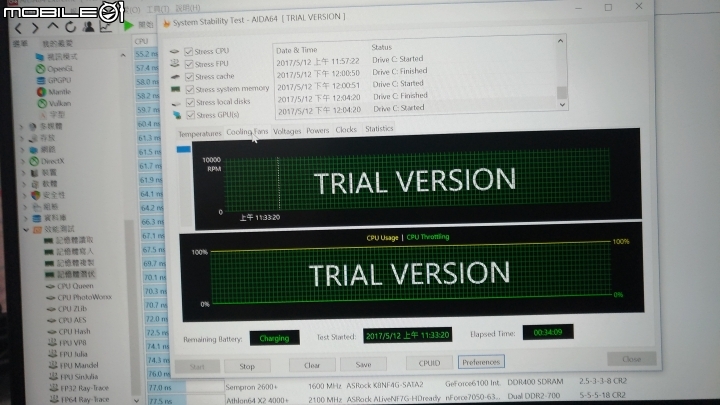Open CPU PhotoWorxx benchmark in tree
The image size is (720, 405).
[79, 298]
